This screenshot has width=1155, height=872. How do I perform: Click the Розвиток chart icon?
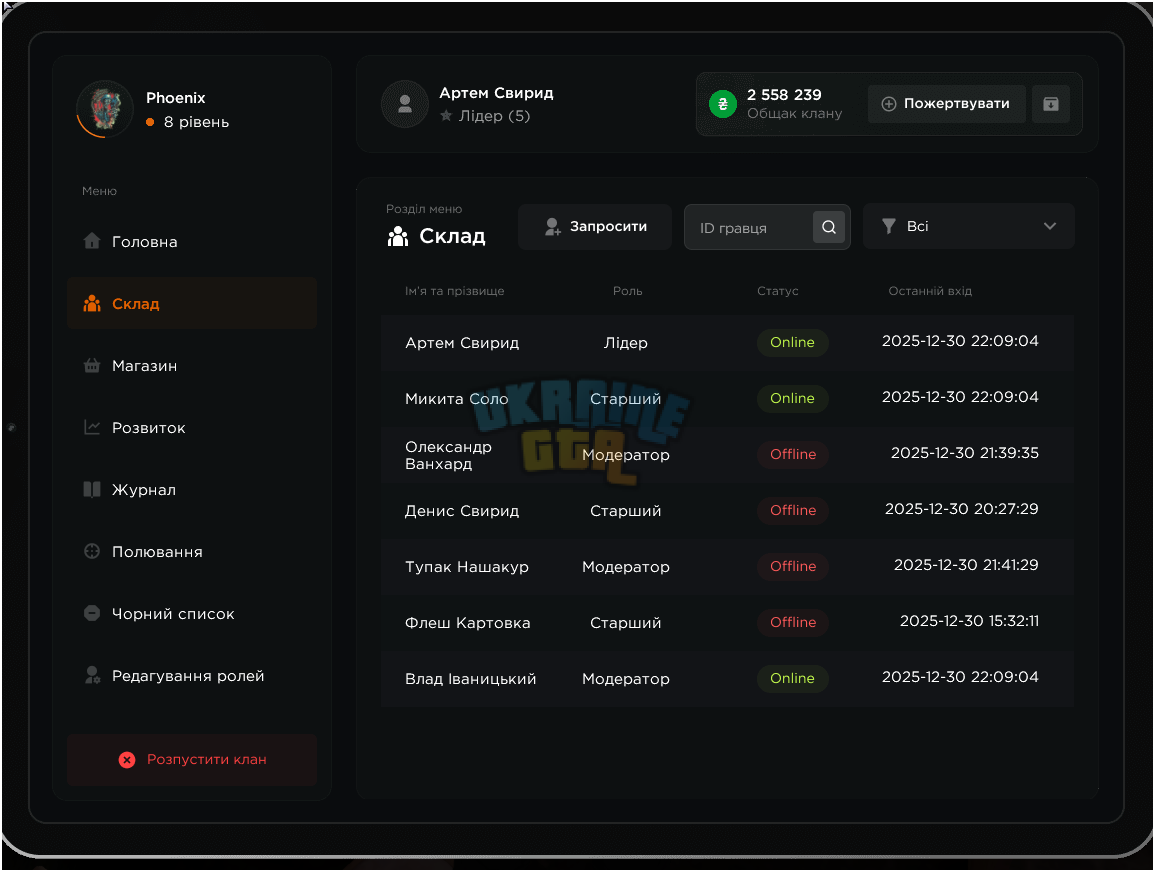tap(92, 427)
